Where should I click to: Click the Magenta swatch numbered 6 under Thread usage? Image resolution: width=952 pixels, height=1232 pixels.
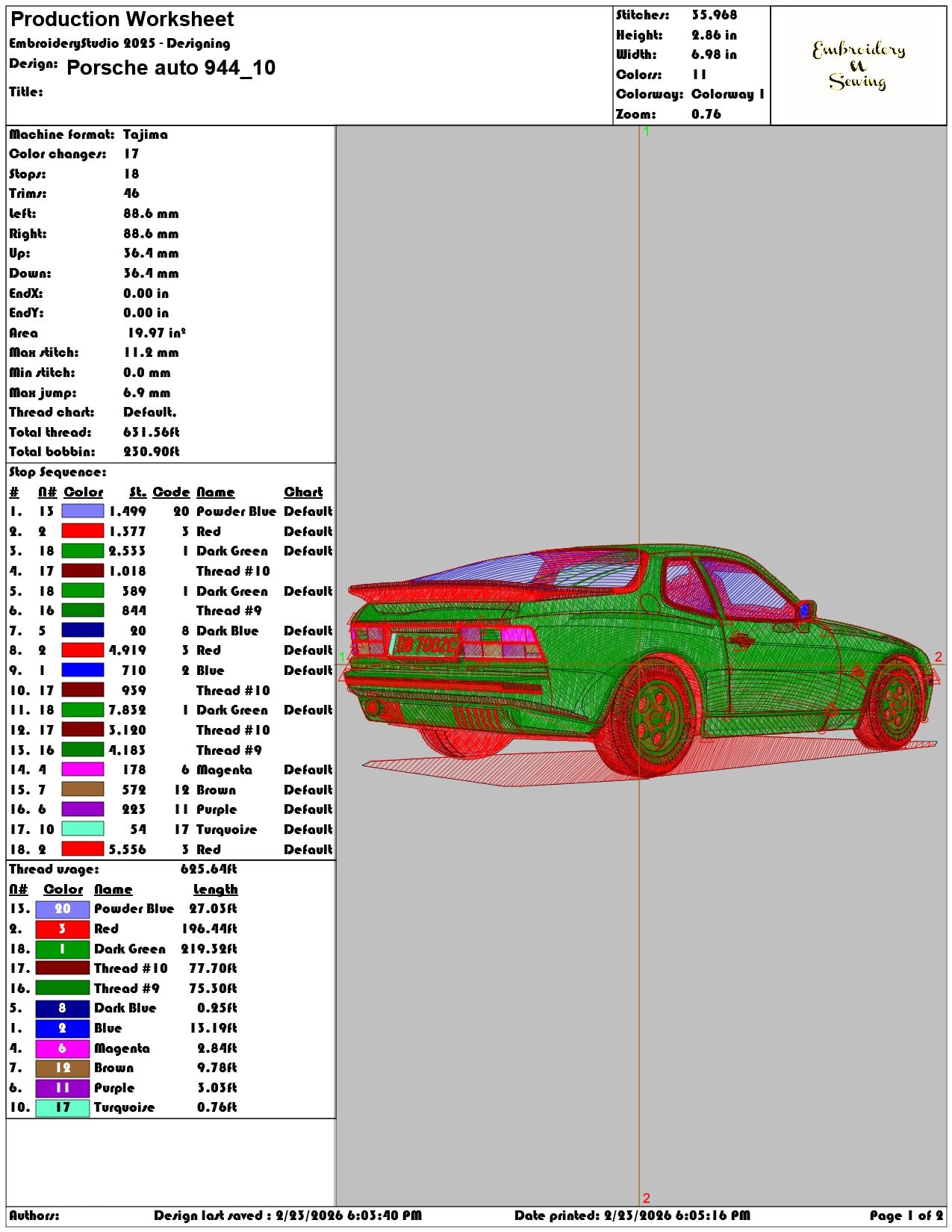[x=63, y=1048]
